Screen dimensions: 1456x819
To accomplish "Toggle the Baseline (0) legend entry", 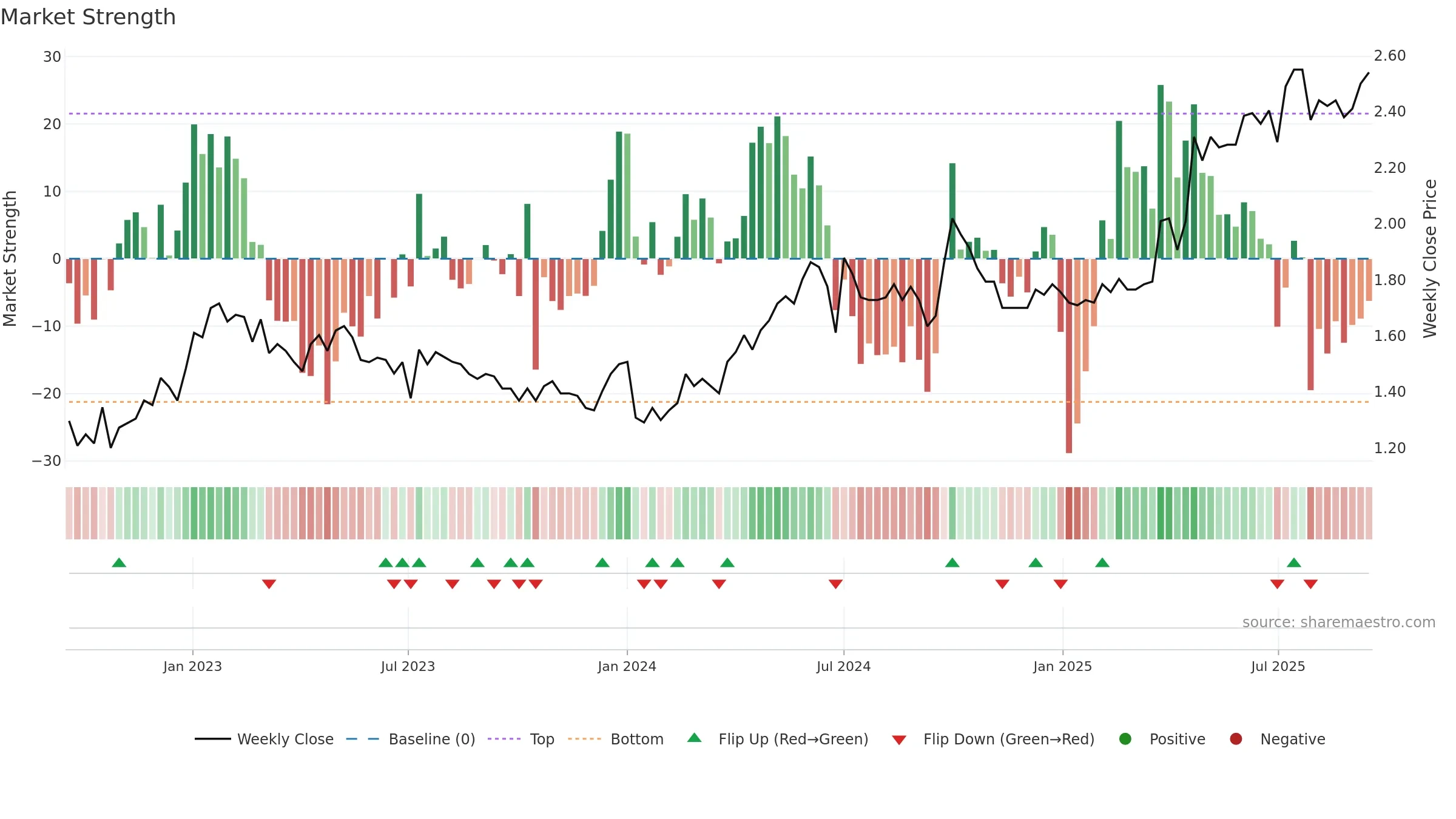I will [410, 739].
